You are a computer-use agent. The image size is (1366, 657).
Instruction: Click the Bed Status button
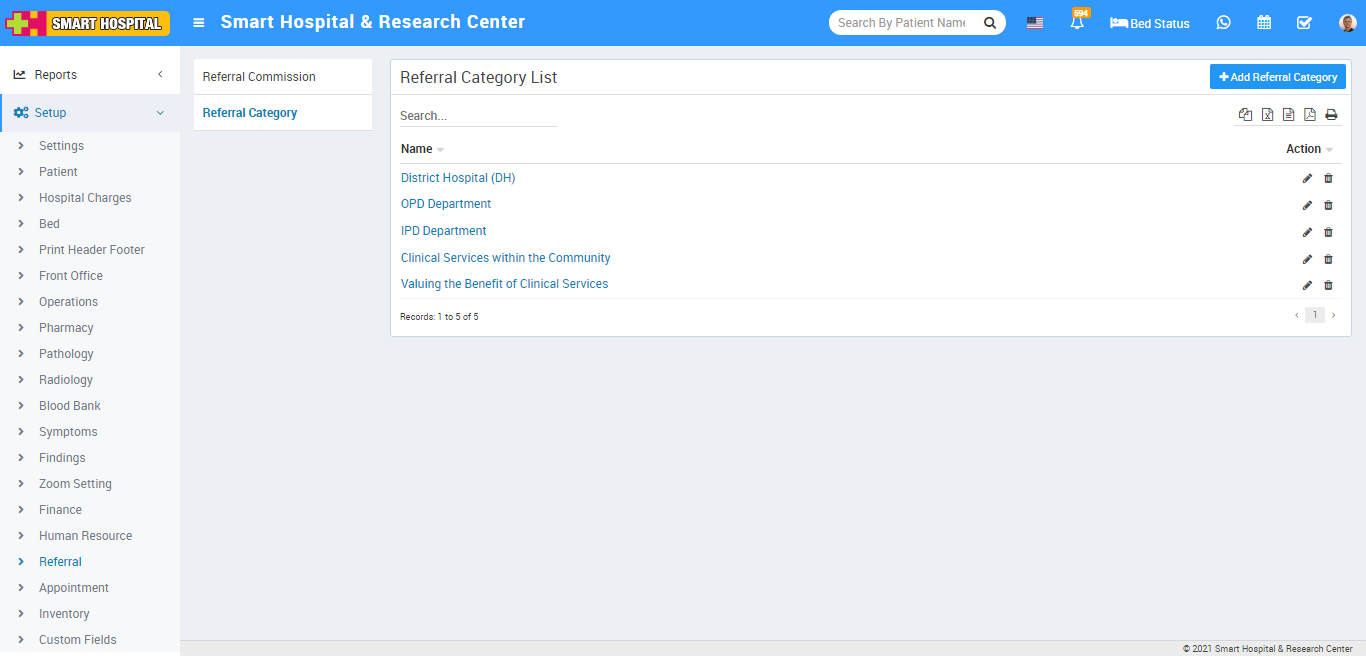[x=1150, y=23]
